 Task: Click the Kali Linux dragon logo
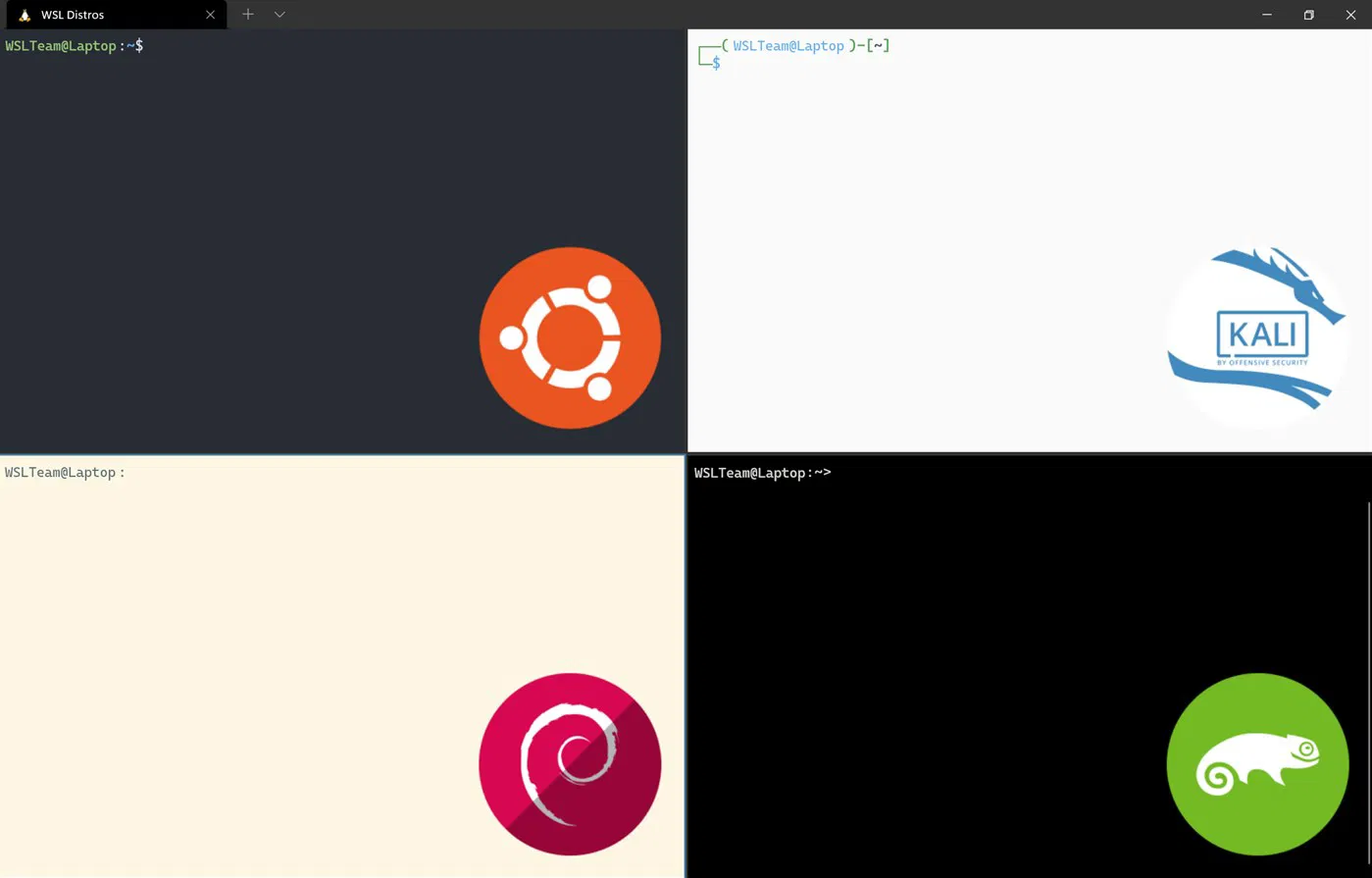click(1257, 337)
